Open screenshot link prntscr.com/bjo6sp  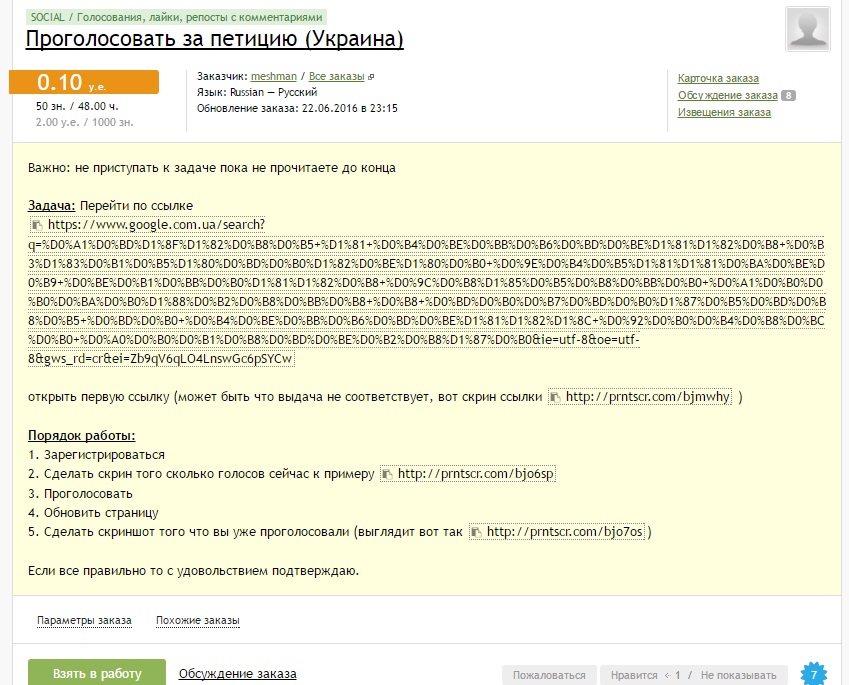[475, 474]
